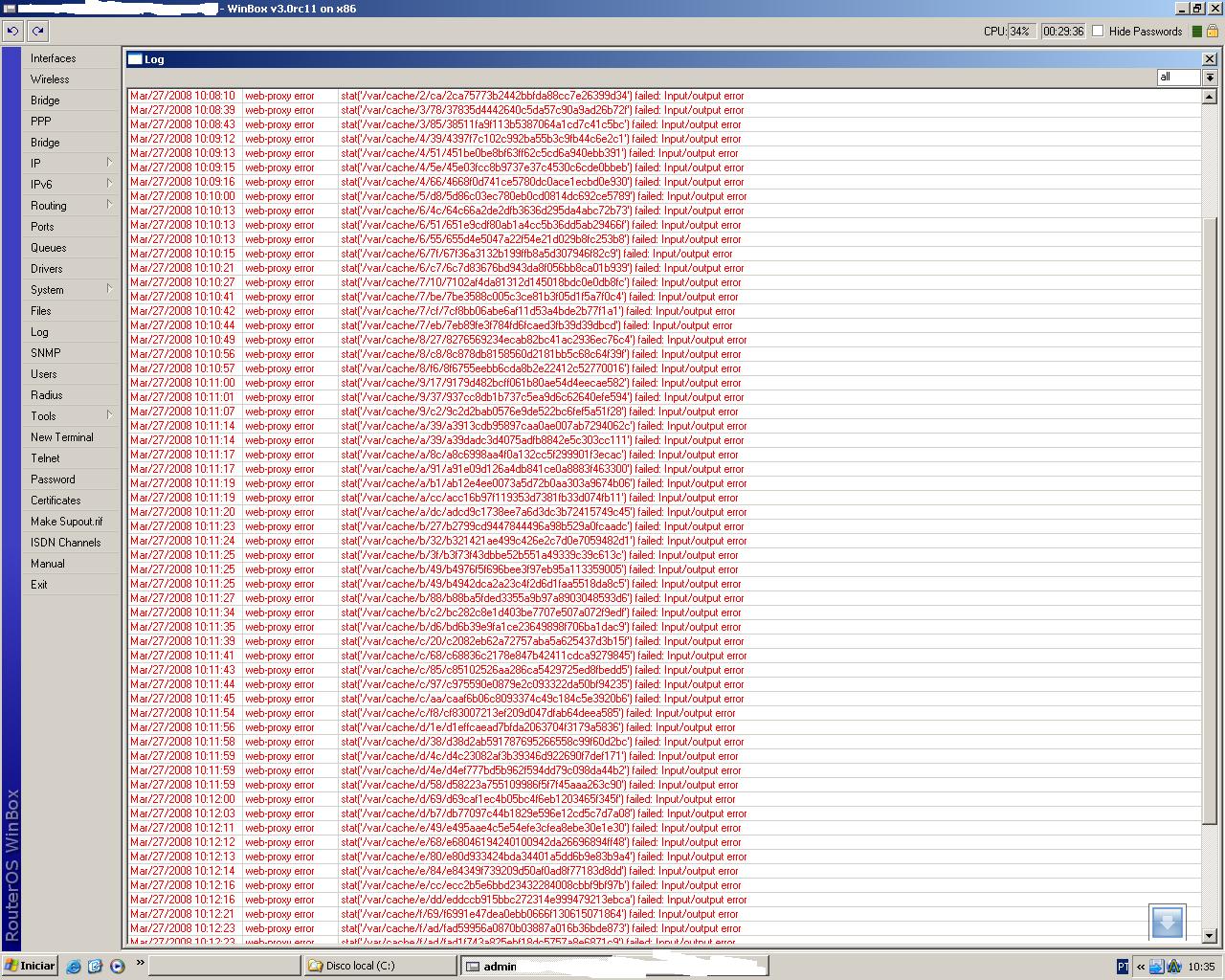This screenshot has width=1225, height=980.
Task: Select Log in the sidebar menu
Action: [x=72, y=332]
